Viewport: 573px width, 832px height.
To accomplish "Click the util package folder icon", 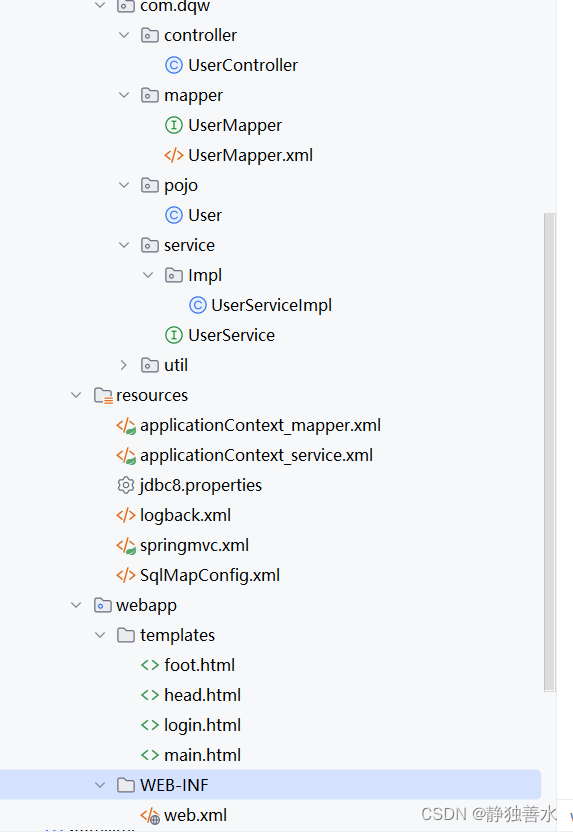I will [150, 365].
